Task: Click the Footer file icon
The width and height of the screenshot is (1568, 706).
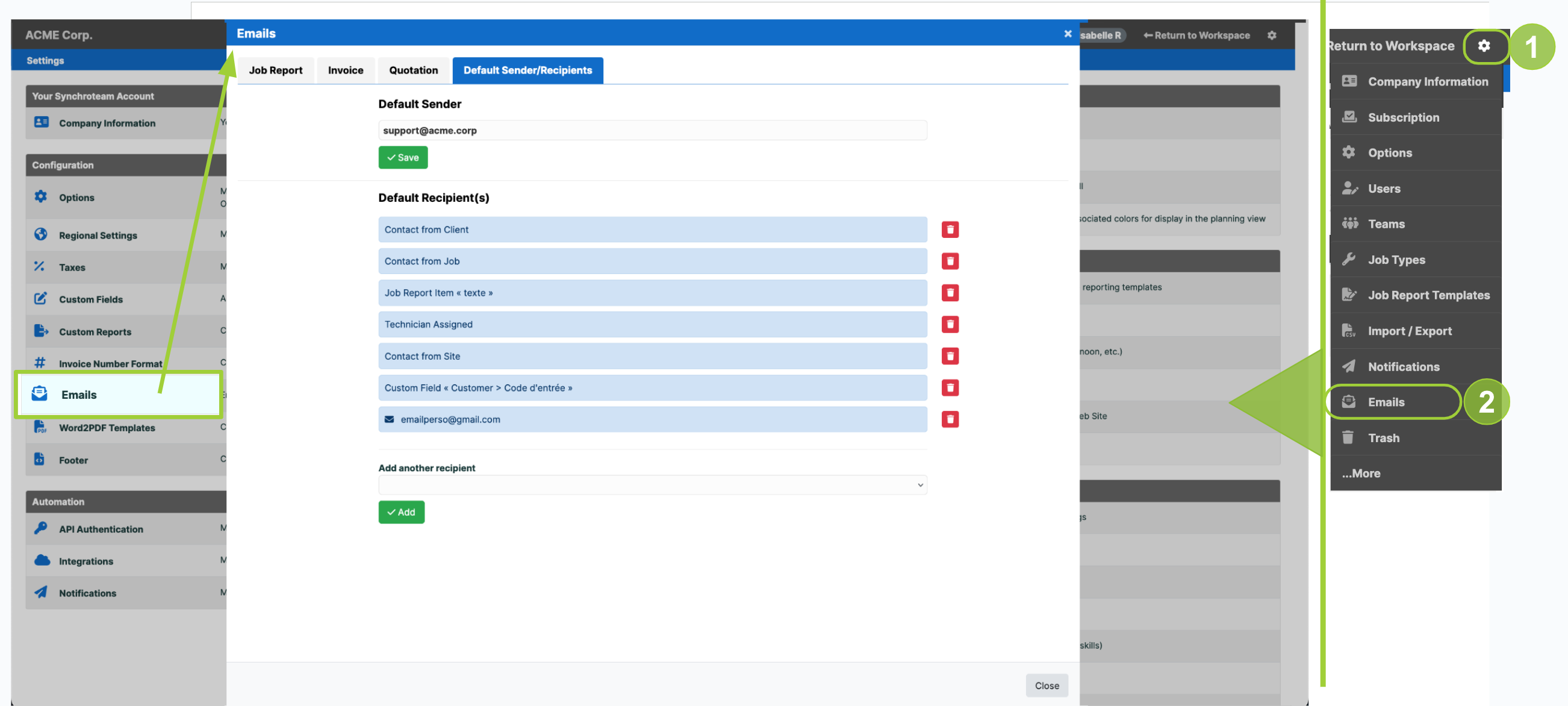Action: click(40, 459)
